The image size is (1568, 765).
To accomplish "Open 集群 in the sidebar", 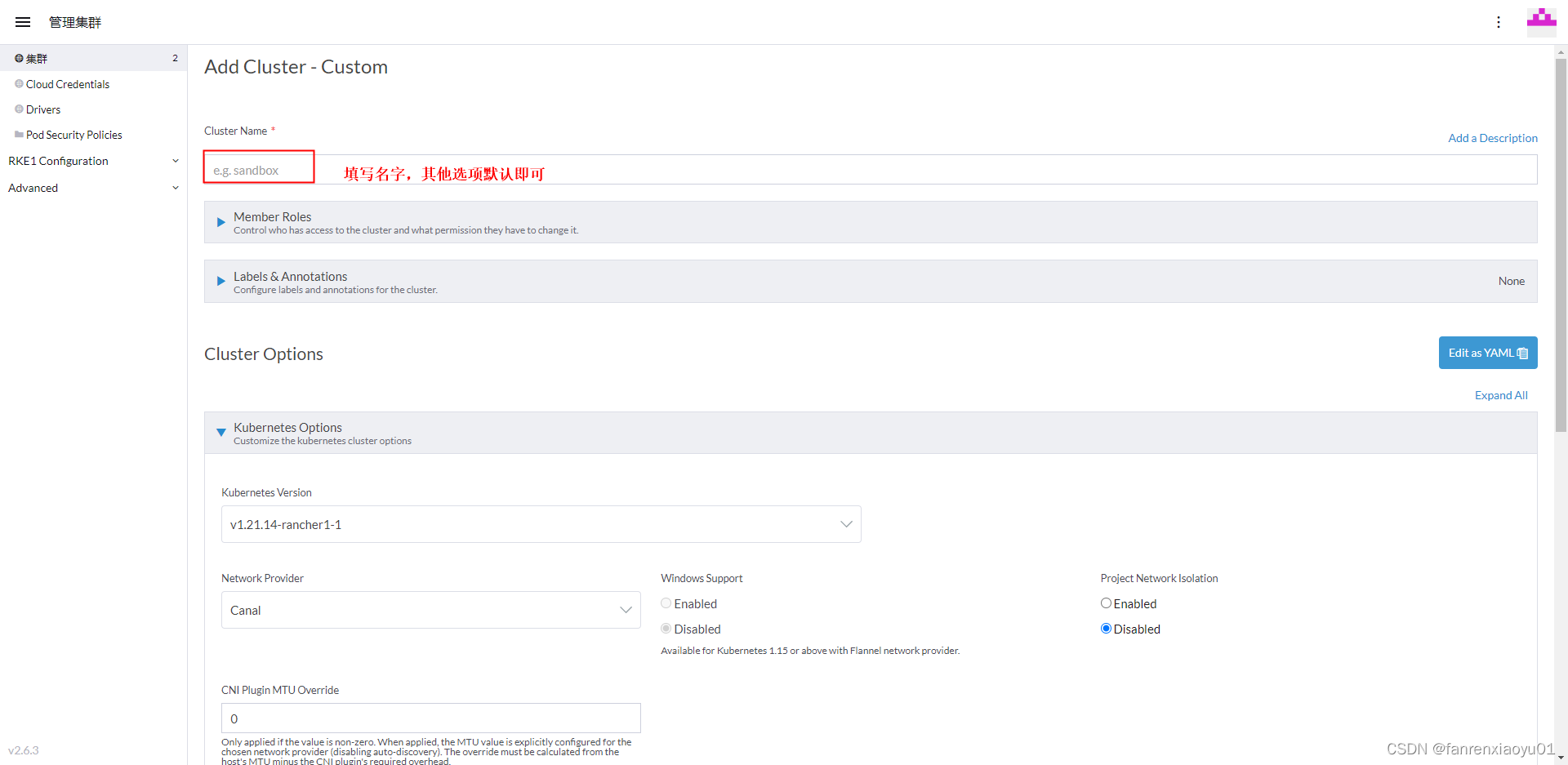I will (x=93, y=58).
